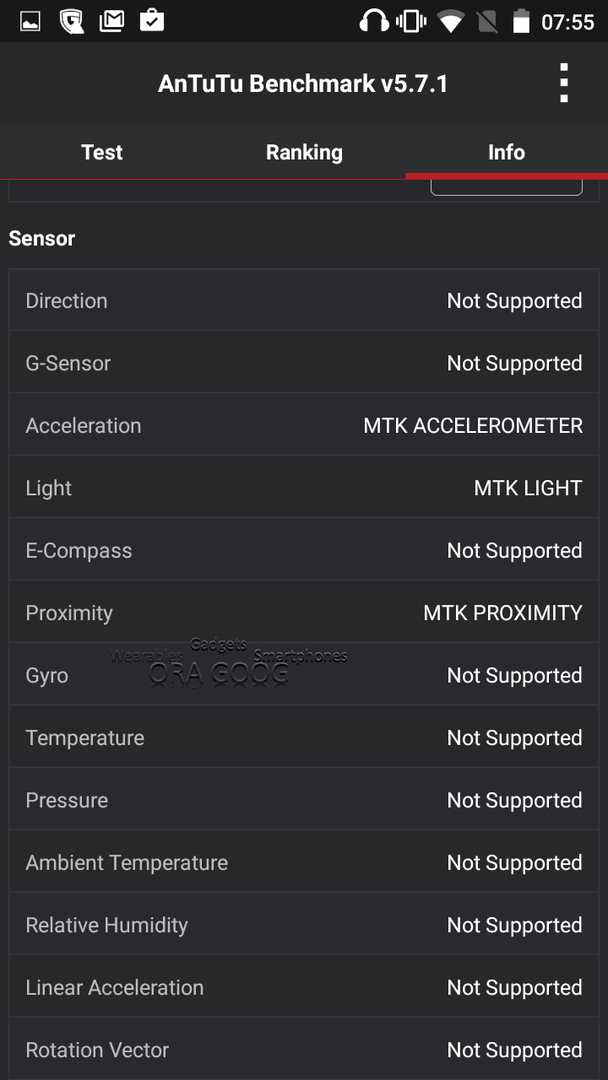Open the three-dot overflow menu
Screen dimensions: 608x1080
pyautogui.click(x=564, y=83)
